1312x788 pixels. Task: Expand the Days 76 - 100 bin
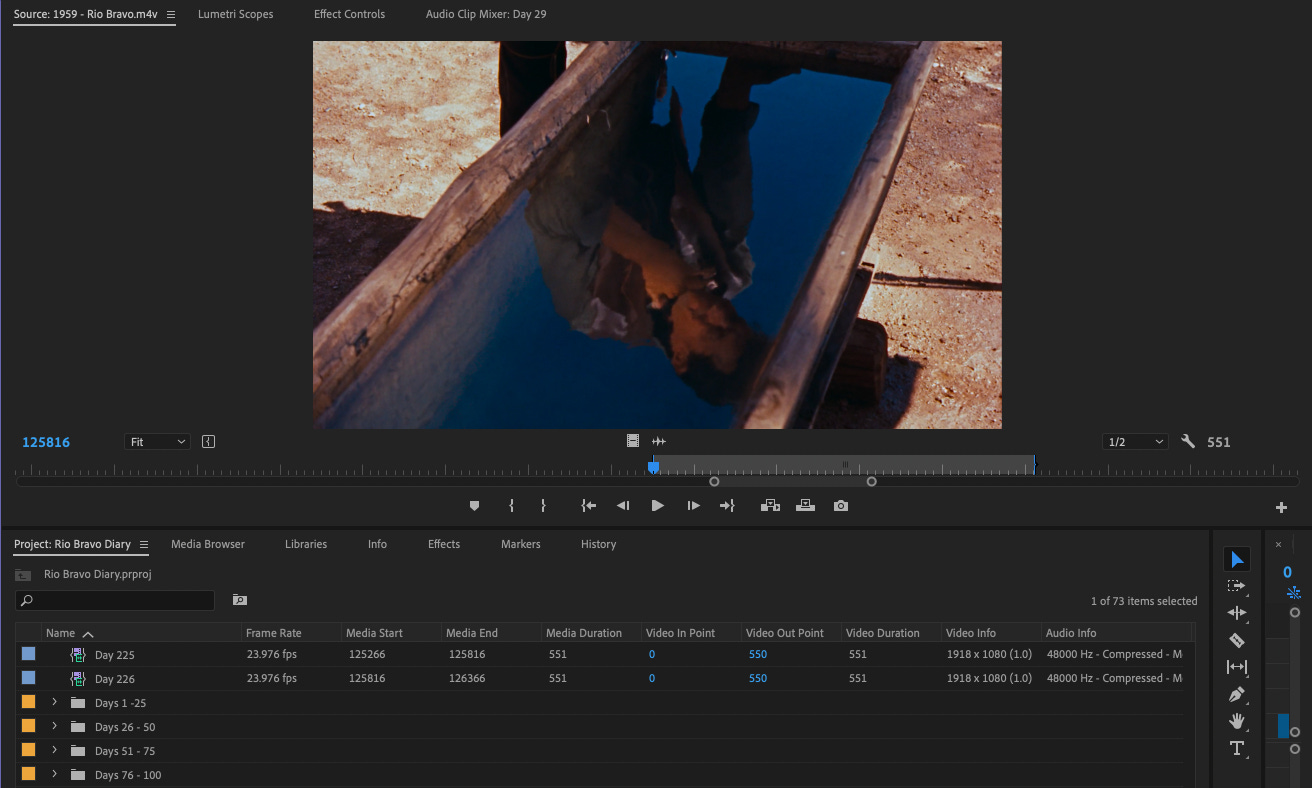54,774
